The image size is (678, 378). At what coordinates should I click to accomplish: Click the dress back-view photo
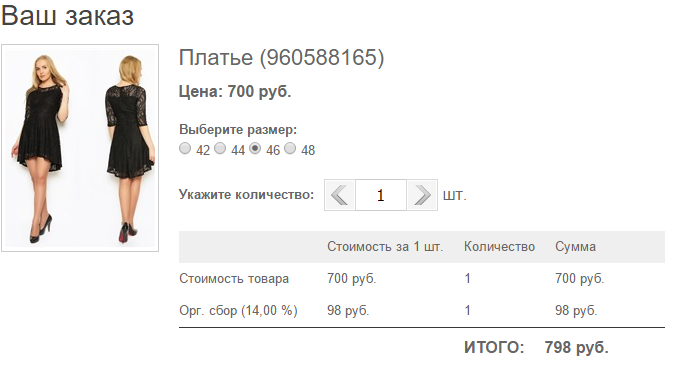coord(129,148)
